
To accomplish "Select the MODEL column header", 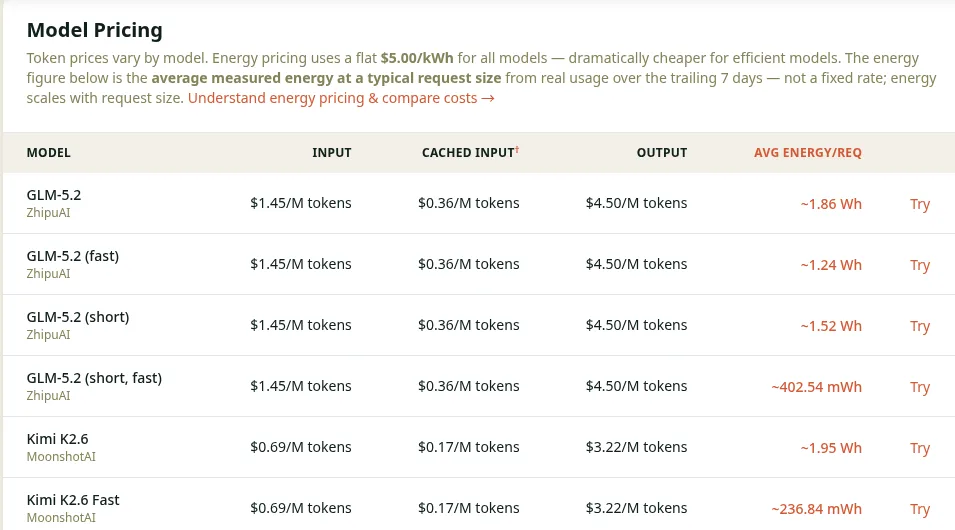I will (48, 153).
